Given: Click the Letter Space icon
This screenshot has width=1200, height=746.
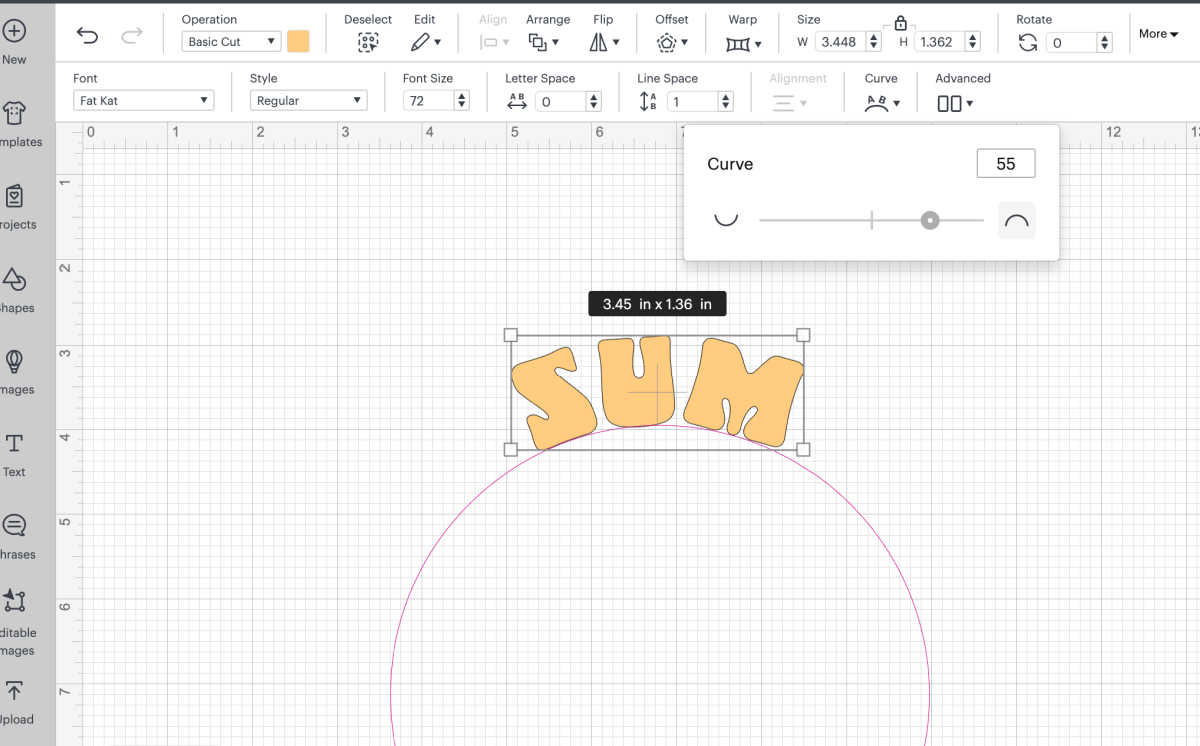Looking at the screenshot, I should (517, 101).
